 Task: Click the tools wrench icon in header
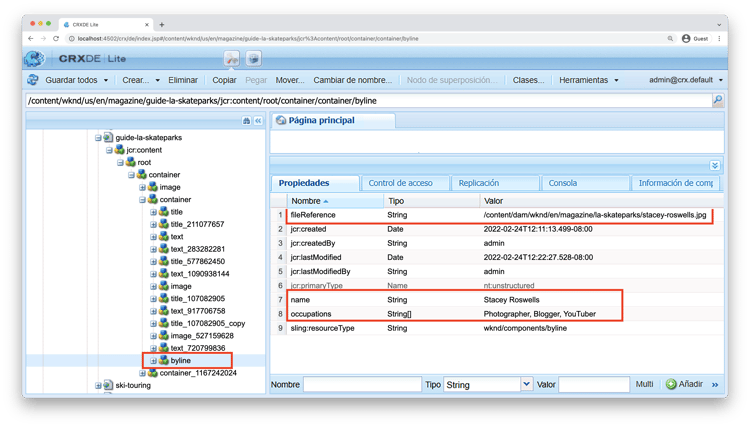(x=232, y=59)
